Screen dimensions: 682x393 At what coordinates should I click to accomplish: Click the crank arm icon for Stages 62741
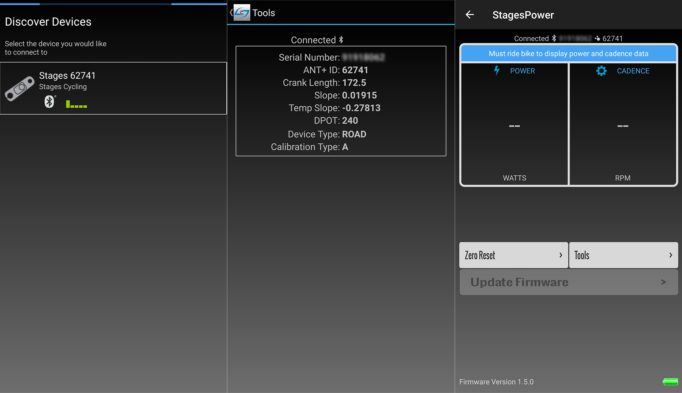19,88
